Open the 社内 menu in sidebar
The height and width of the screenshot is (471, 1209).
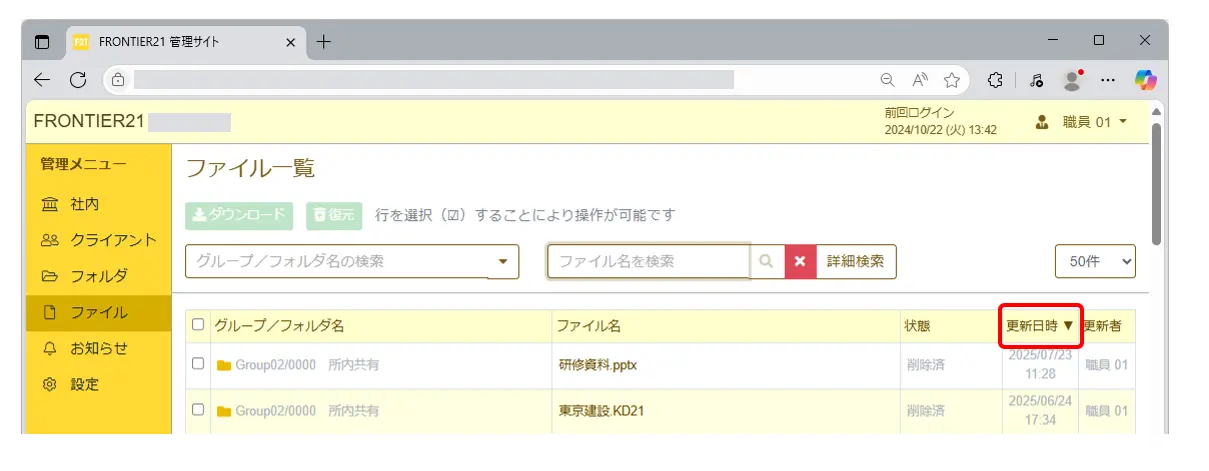point(84,204)
